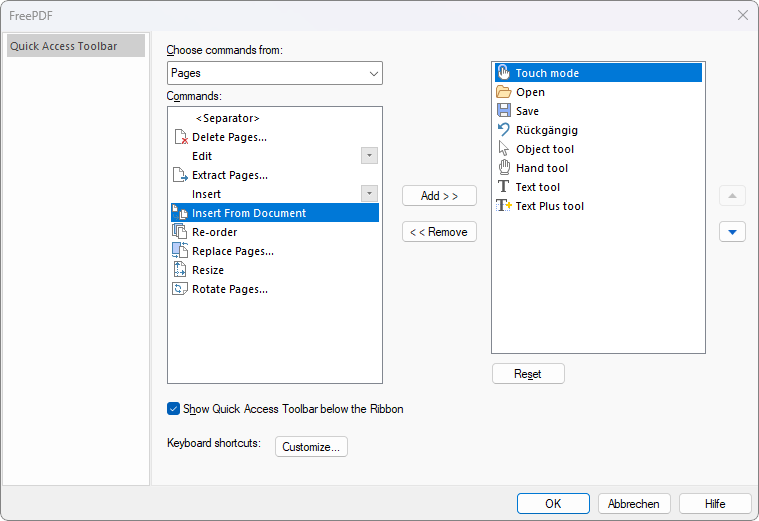
Task: Click Reset button under toolbar list
Action: [x=528, y=374]
